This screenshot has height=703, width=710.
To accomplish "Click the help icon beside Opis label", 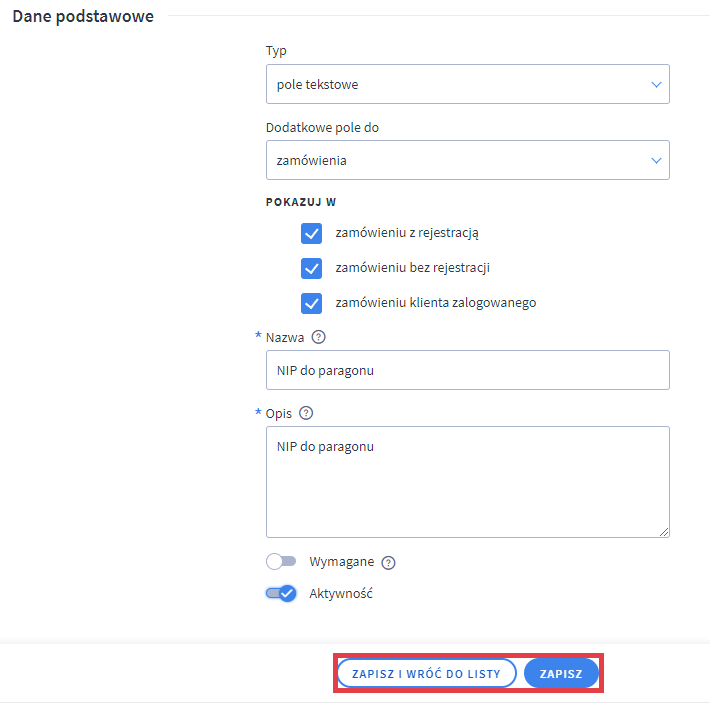I will (x=306, y=413).
